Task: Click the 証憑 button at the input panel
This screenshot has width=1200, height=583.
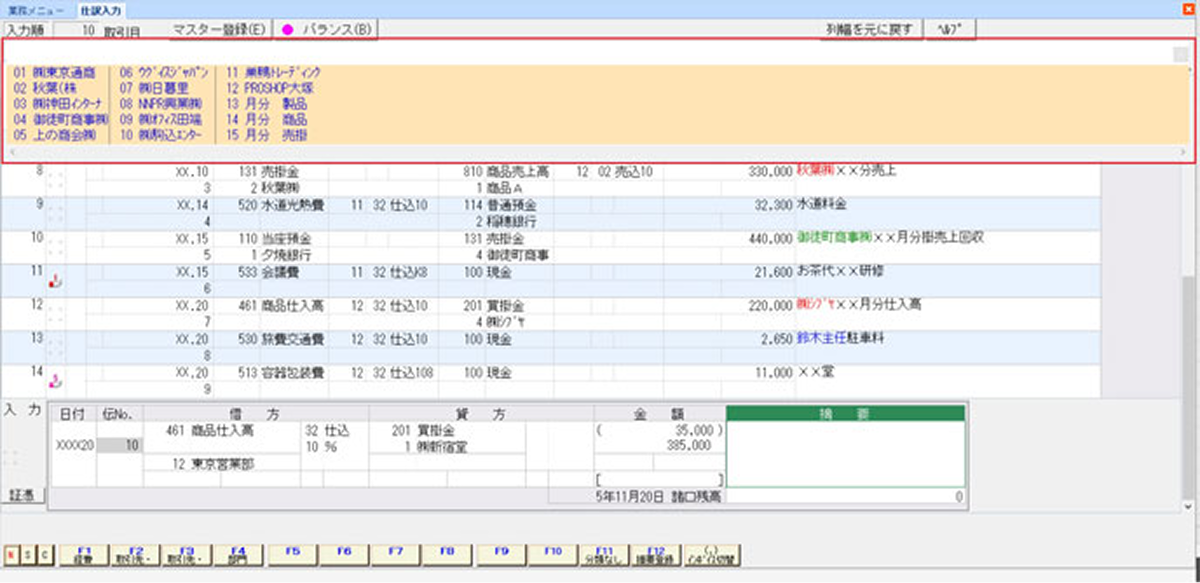Action: 21,494
